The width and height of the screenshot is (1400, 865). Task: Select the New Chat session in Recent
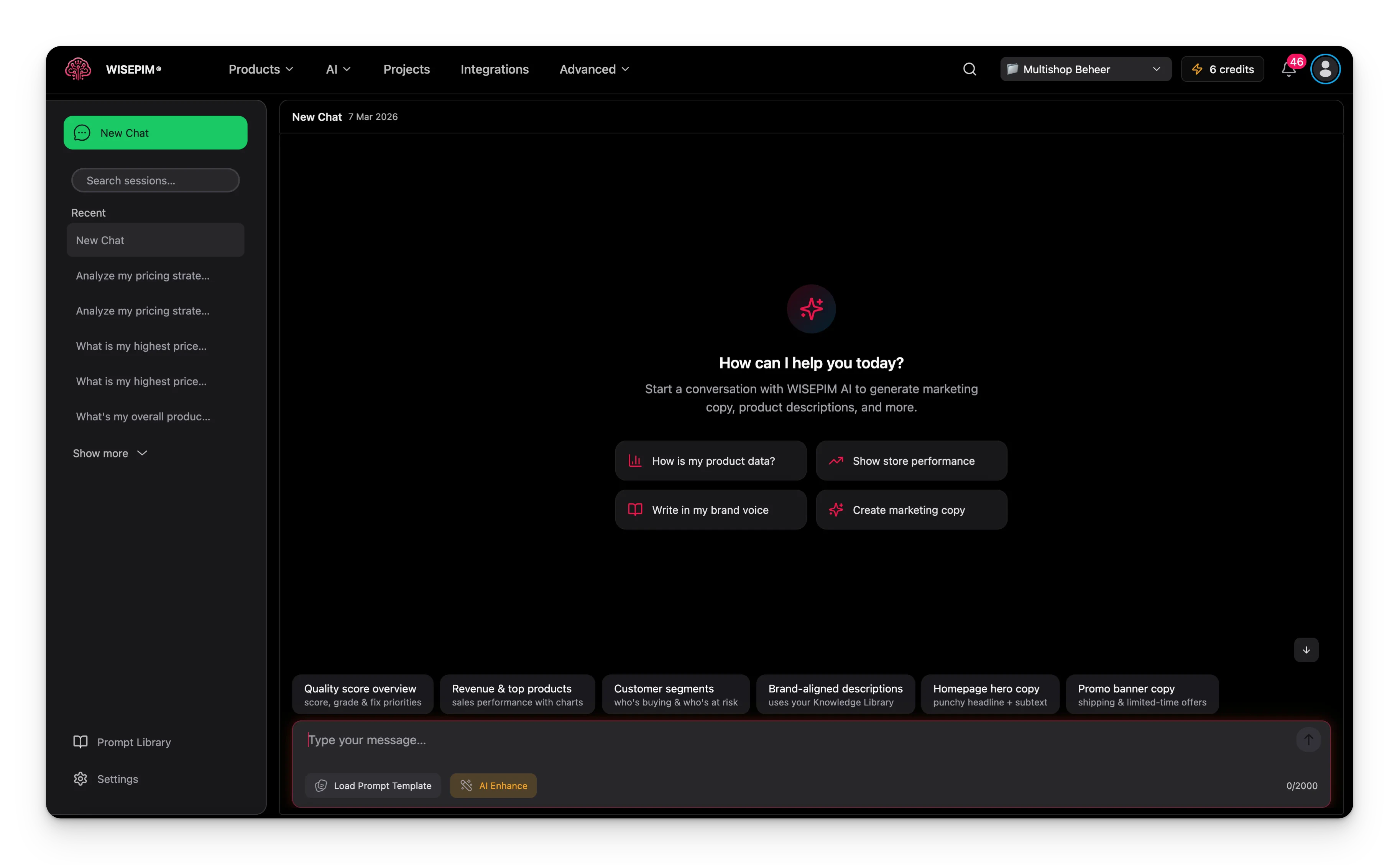[x=155, y=240]
